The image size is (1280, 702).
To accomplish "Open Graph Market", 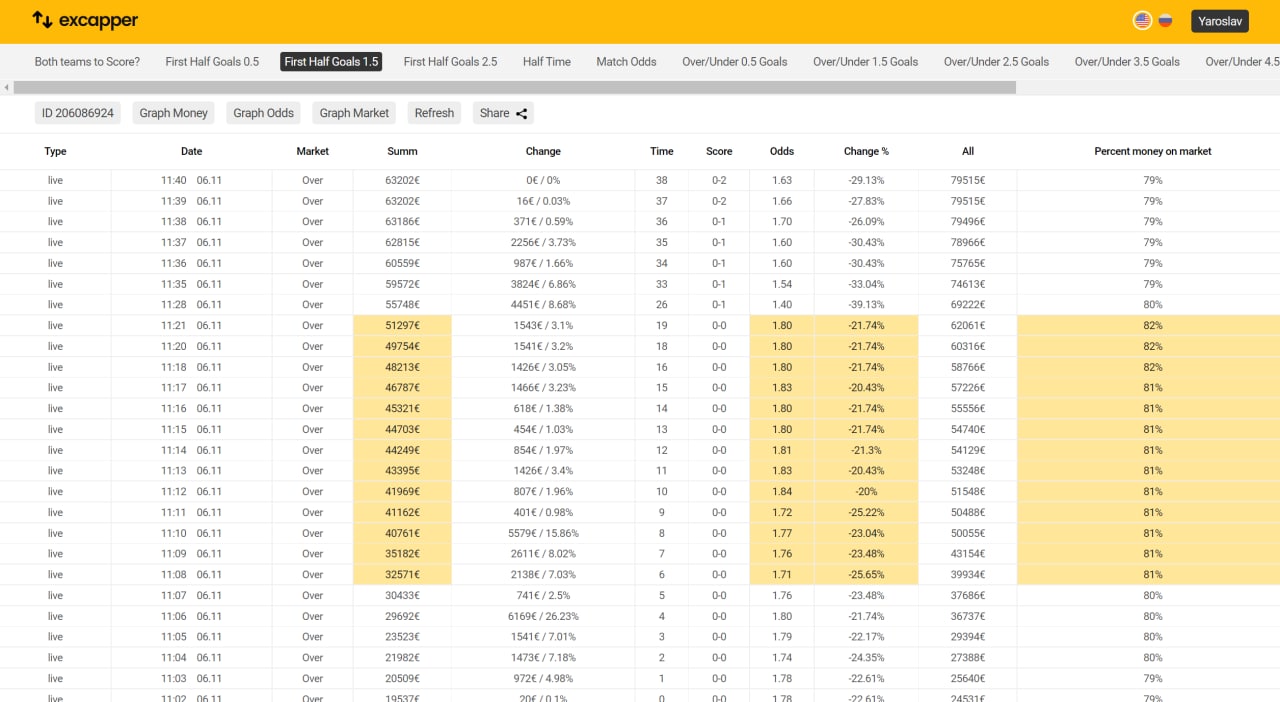I will click(x=354, y=113).
